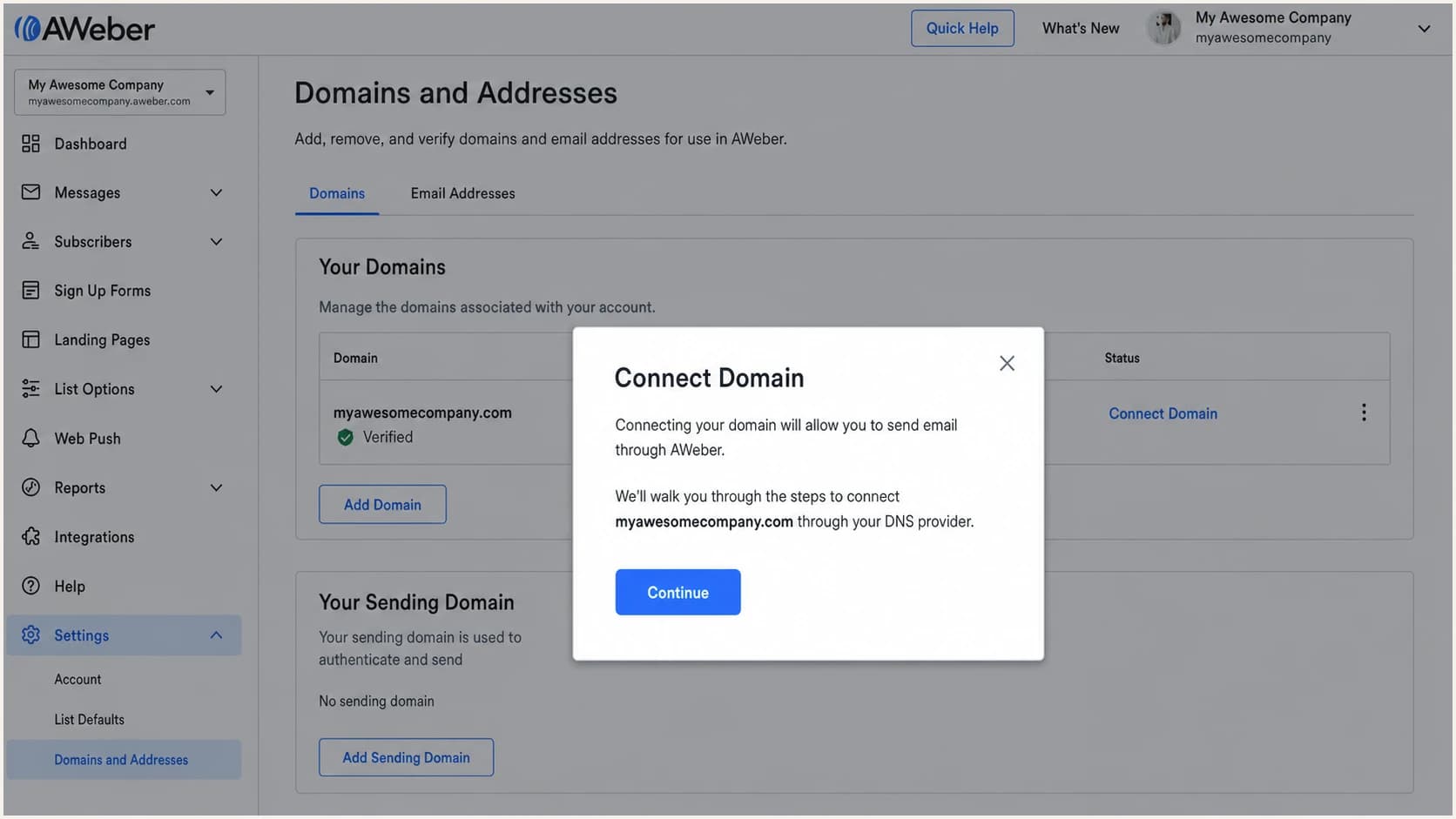Screen dimensions: 1456x819
Task: Click the Continue button
Action: [x=677, y=592]
